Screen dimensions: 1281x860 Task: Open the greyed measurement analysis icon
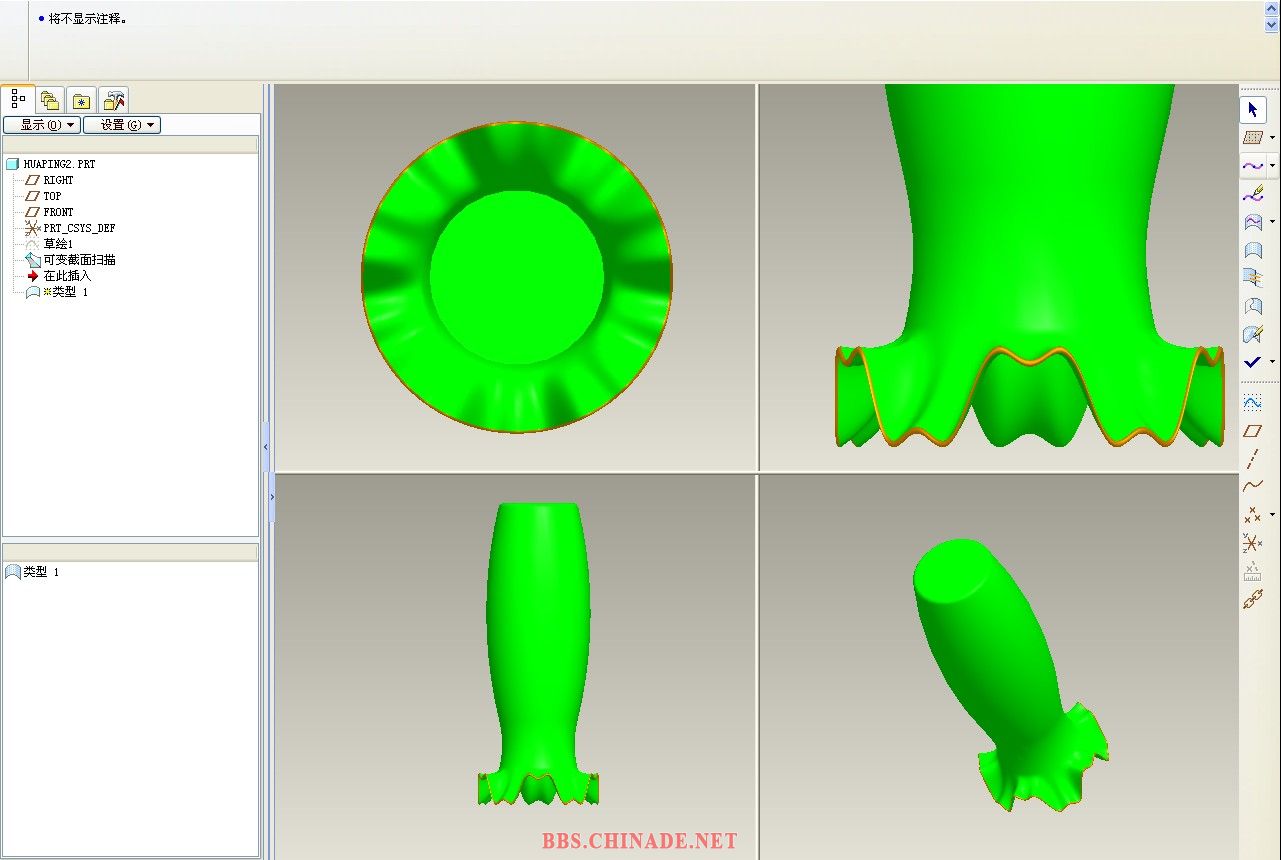(x=1252, y=571)
